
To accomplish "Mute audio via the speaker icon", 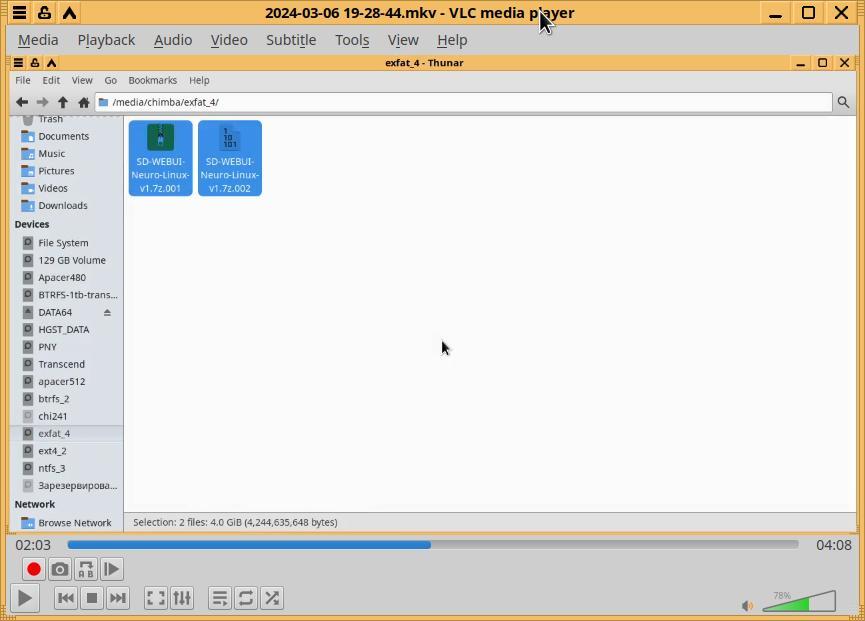I will click(x=747, y=606).
